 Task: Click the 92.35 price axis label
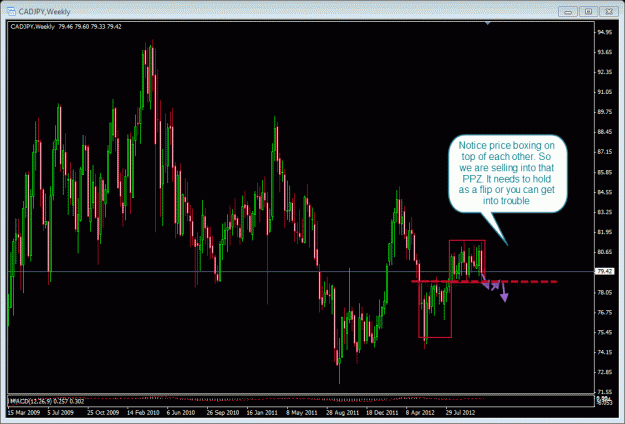click(x=605, y=72)
